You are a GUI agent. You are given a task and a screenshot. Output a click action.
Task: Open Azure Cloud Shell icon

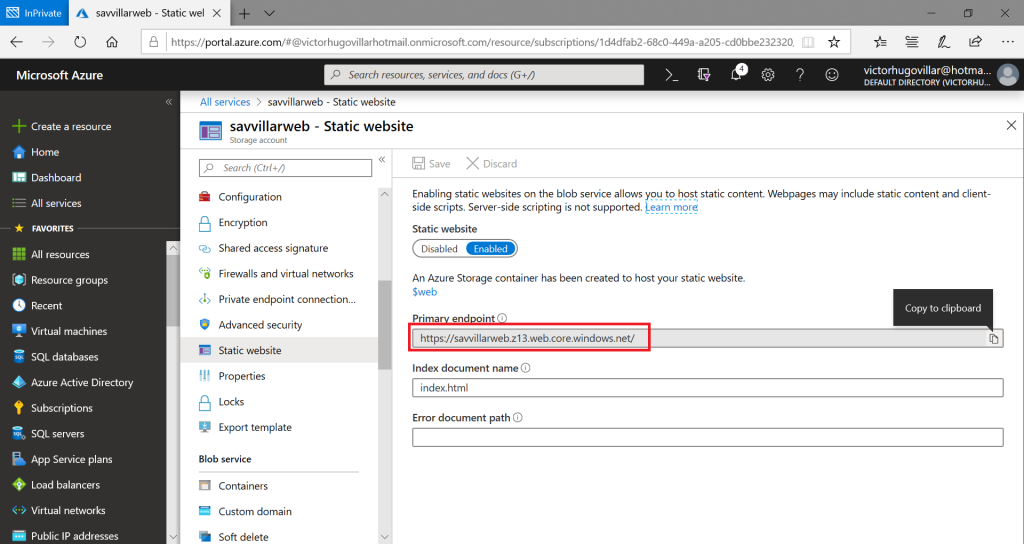pos(671,75)
